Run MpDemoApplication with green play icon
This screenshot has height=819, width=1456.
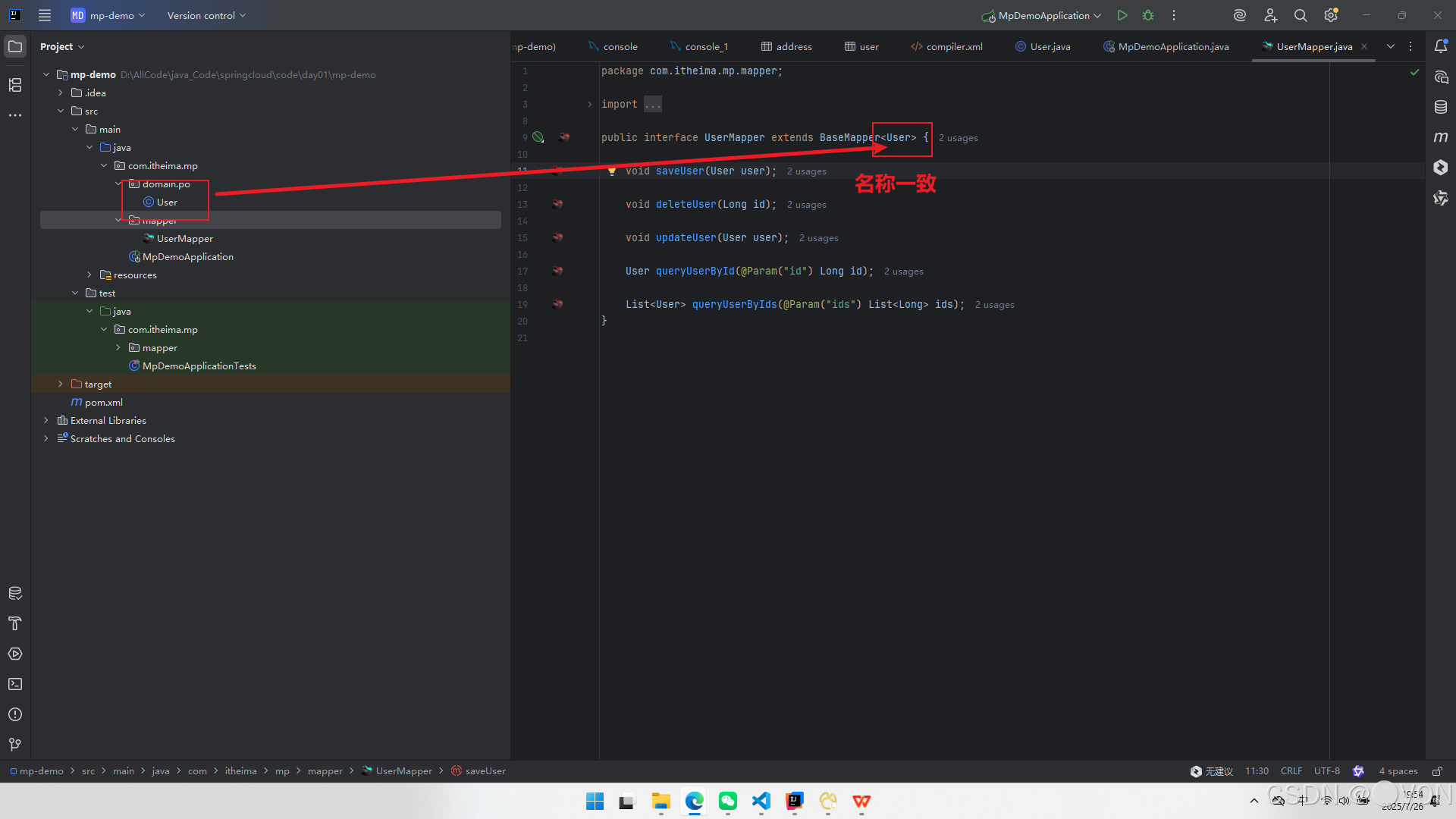click(x=1122, y=15)
